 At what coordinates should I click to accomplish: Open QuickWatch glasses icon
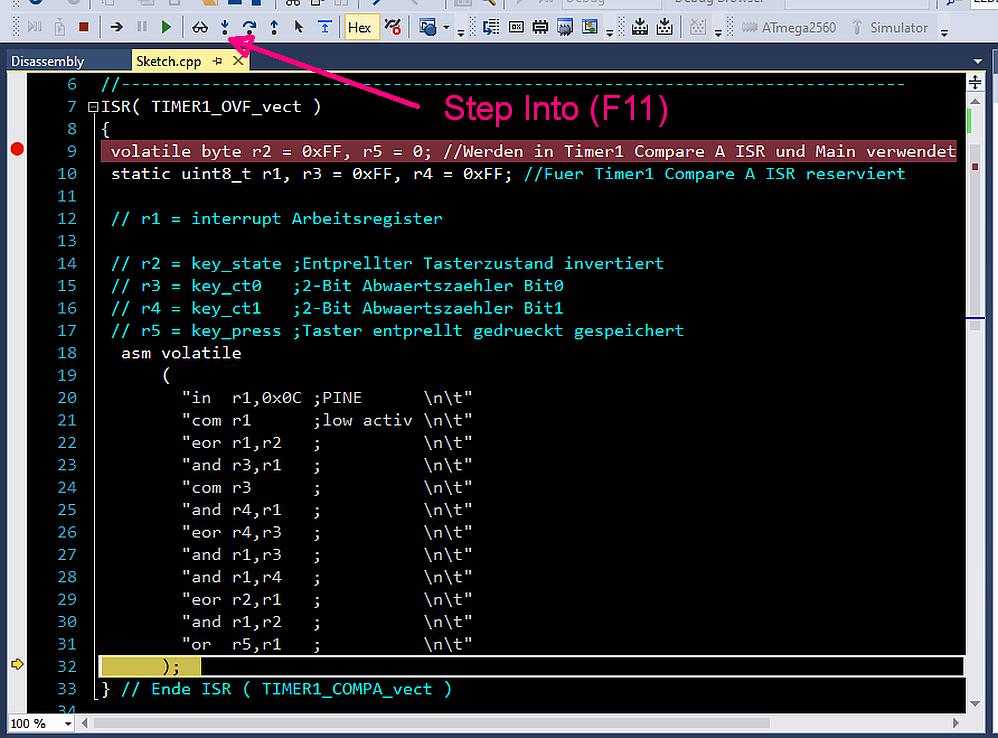click(x=200, y=27)
